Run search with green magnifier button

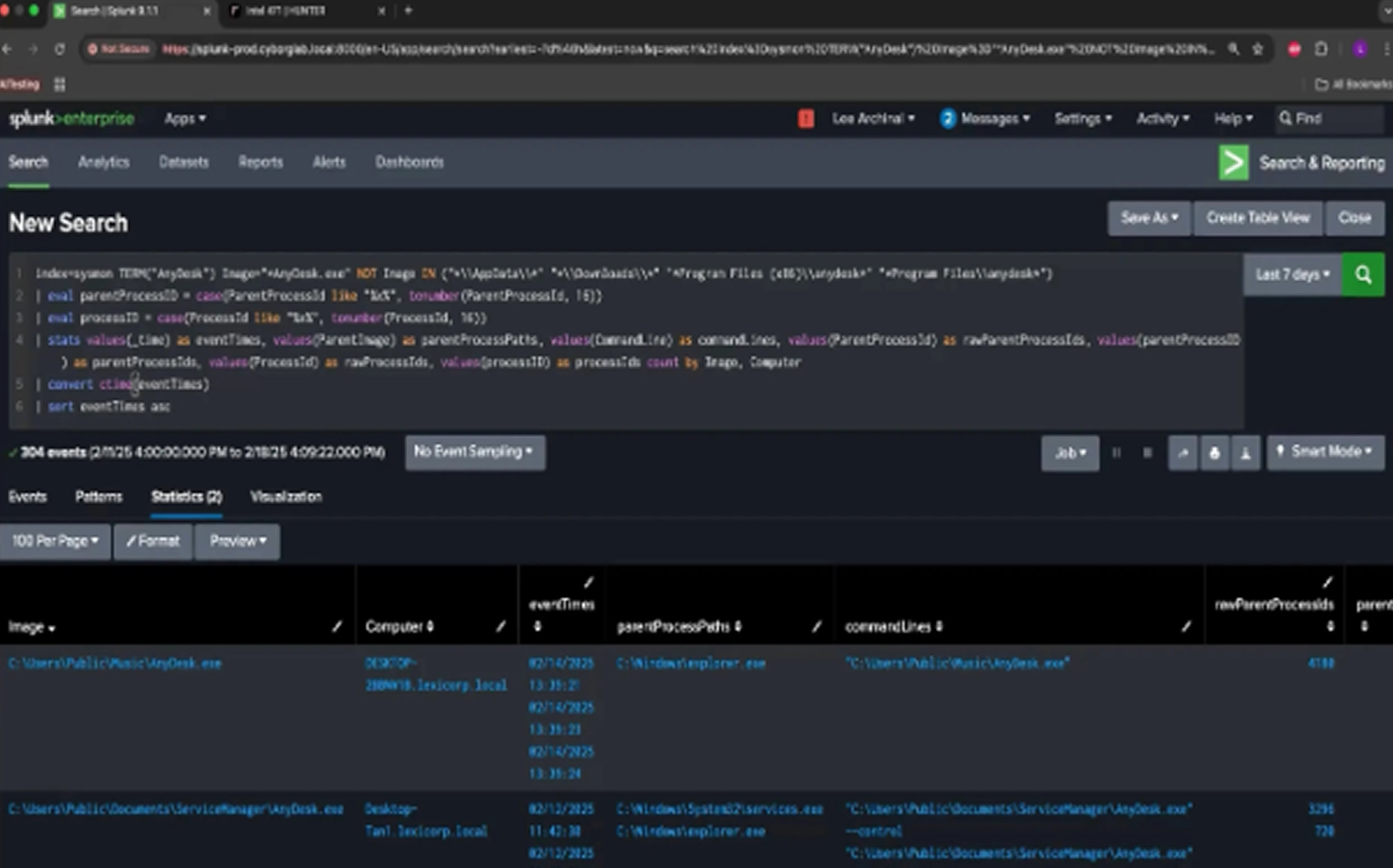[x=1363, y=274]
